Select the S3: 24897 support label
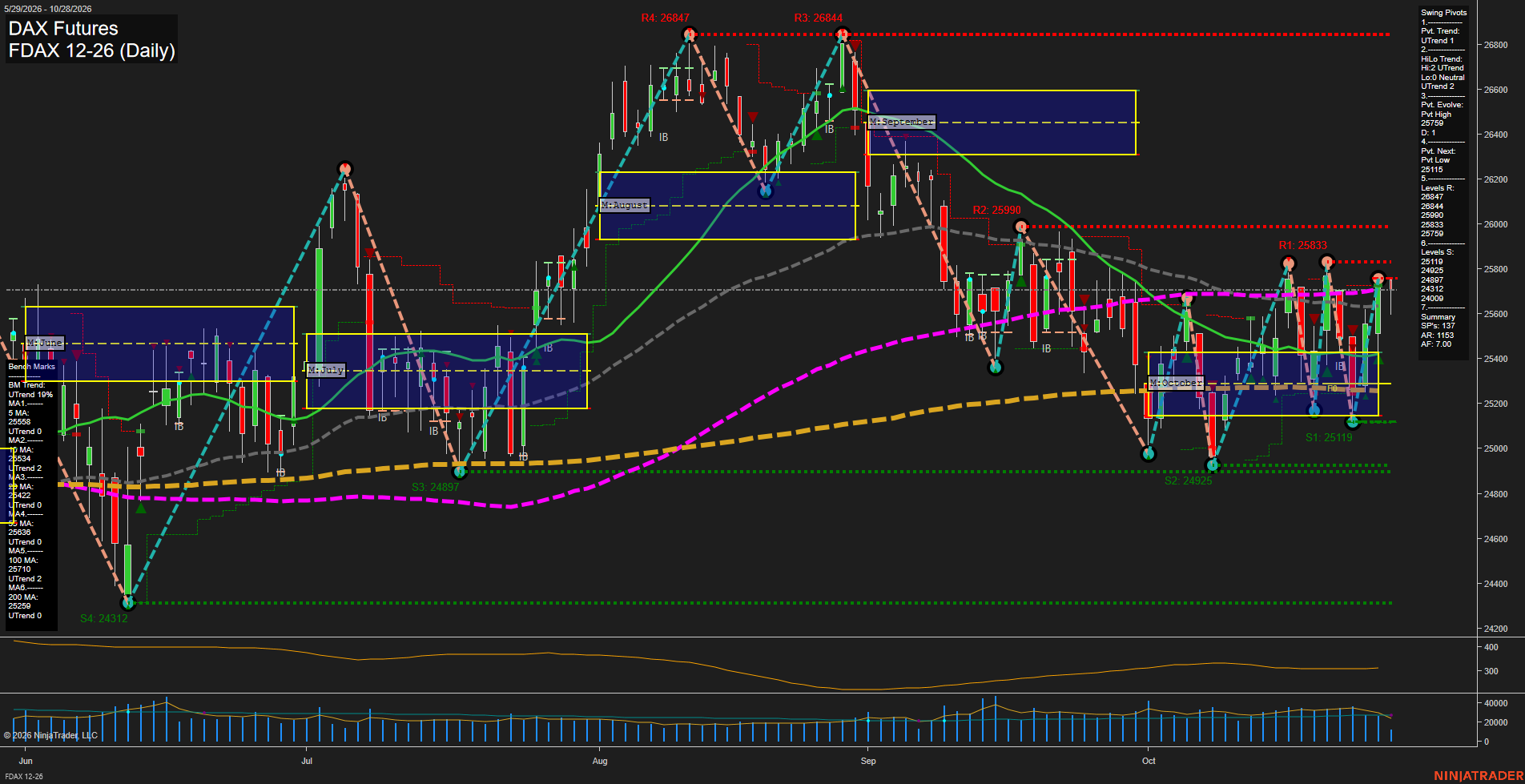 [x=435, y=487]
